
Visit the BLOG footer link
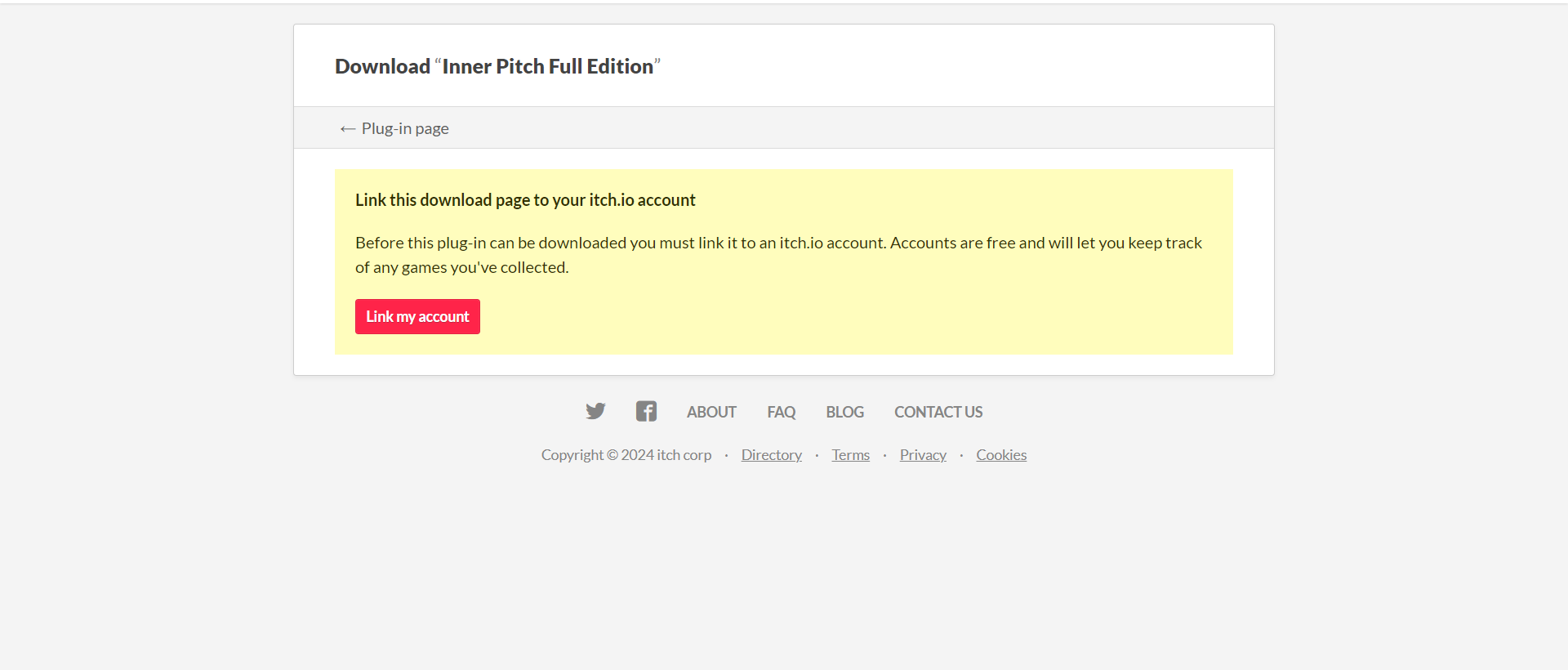(x=844, y=412)
